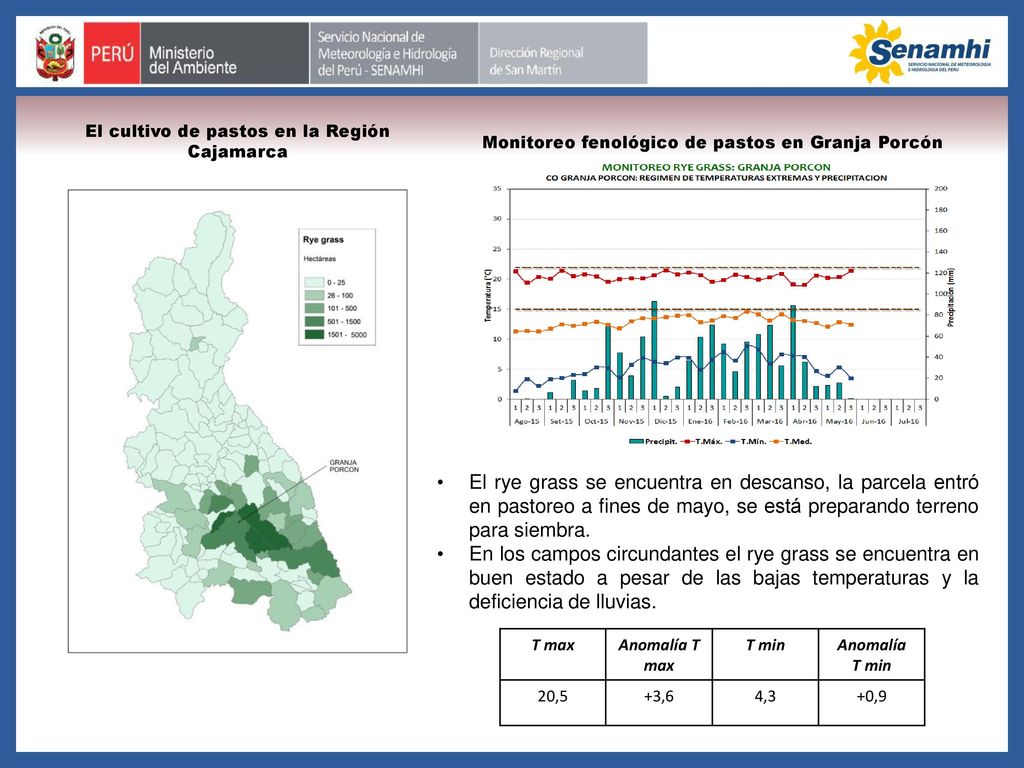Click the GRANJA PORCON map label
The image size is (1024, 768).
coord(344,466)
